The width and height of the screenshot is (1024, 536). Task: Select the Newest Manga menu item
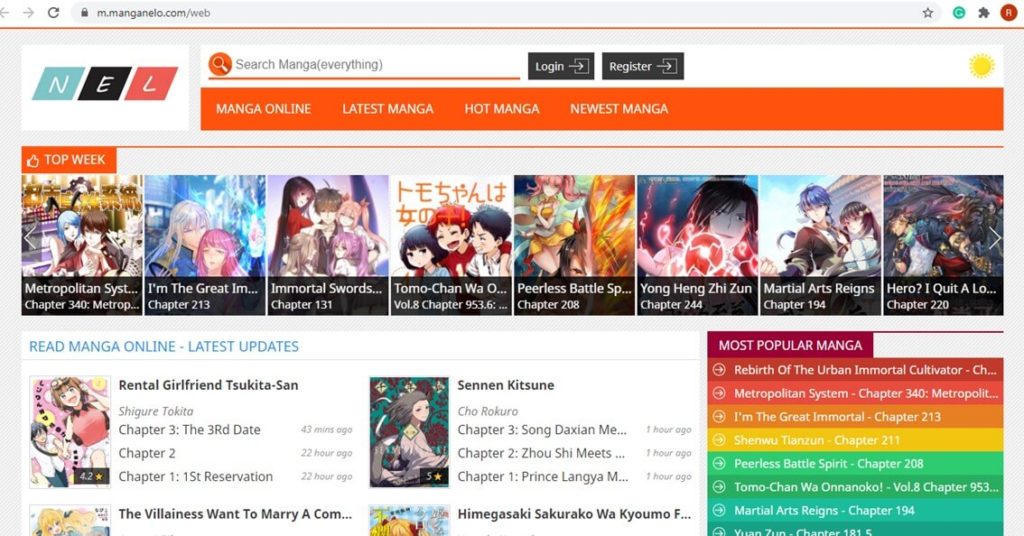tap(619, 108)
